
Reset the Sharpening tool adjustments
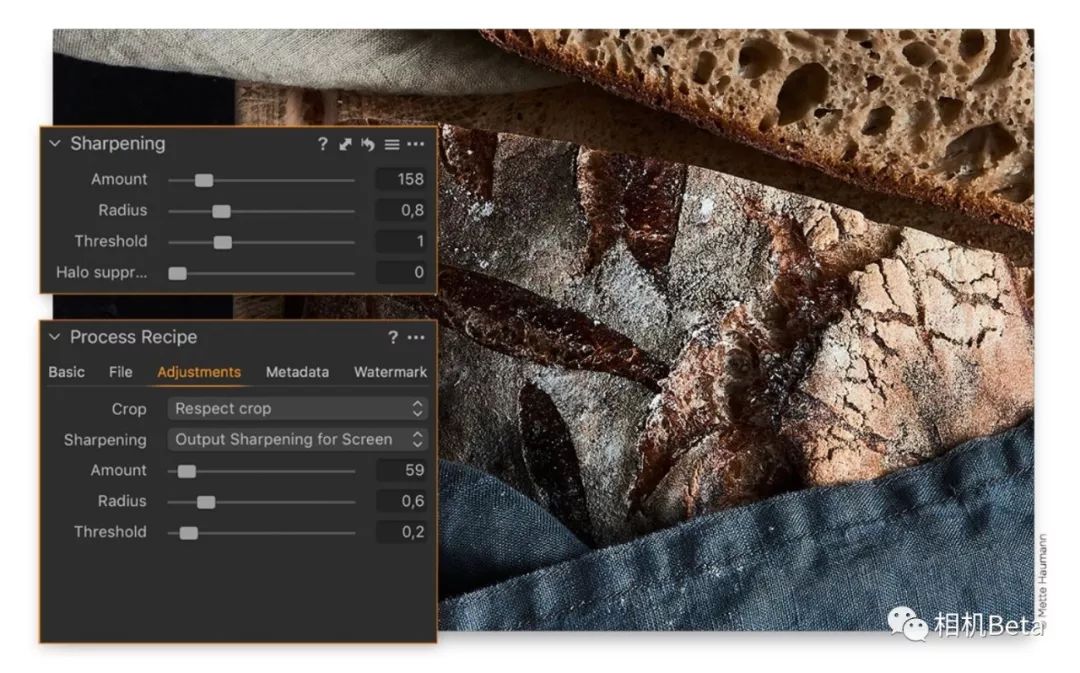(x=368, y=144)
